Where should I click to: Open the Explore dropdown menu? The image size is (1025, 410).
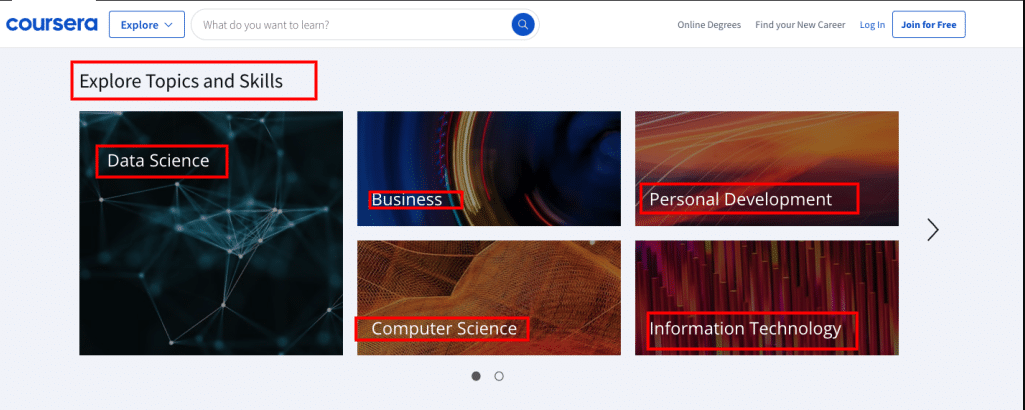146,25
